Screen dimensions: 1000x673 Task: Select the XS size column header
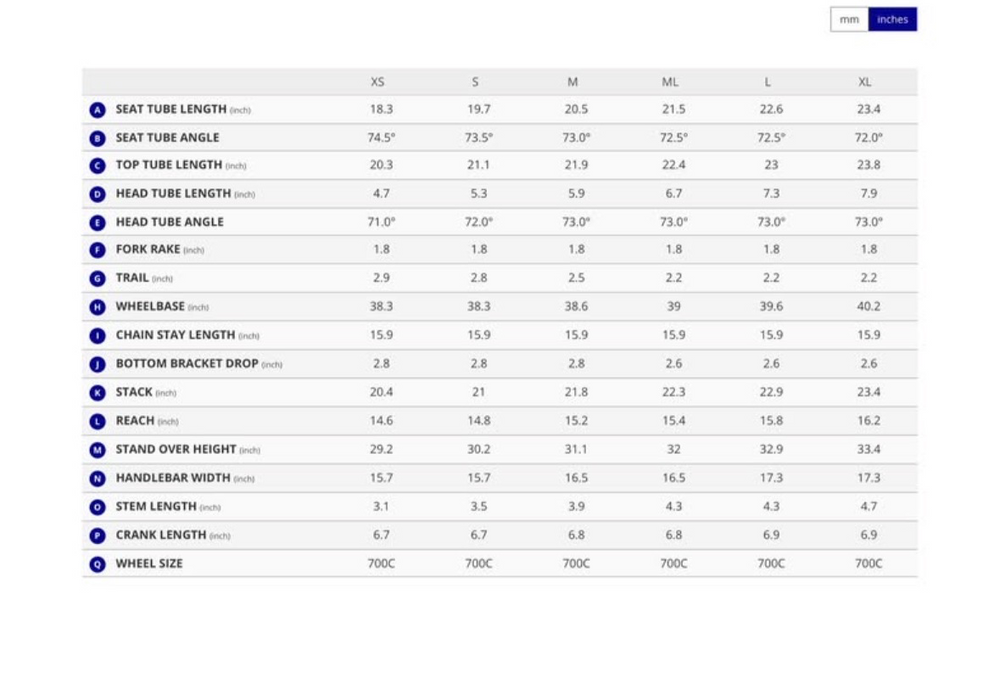click(378, 82)
